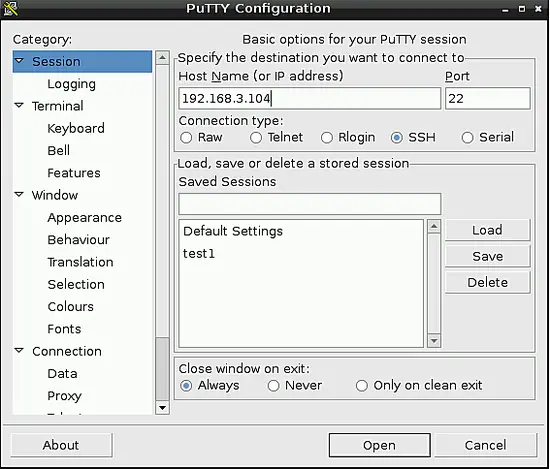Image resolution: width=550 pixels, height=469 pixels.
Task: Open the Keyboard settings category
Action: (76, 128)
